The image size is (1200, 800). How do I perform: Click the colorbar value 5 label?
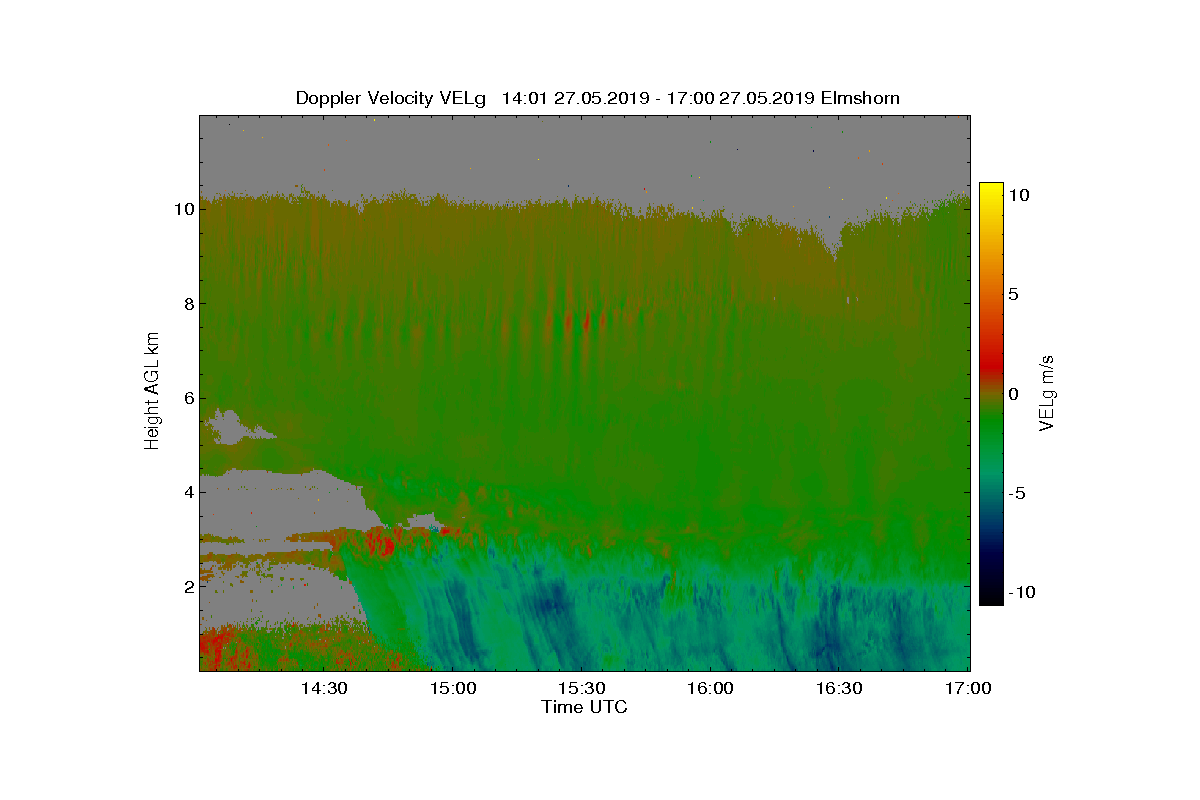[1013, 295]
